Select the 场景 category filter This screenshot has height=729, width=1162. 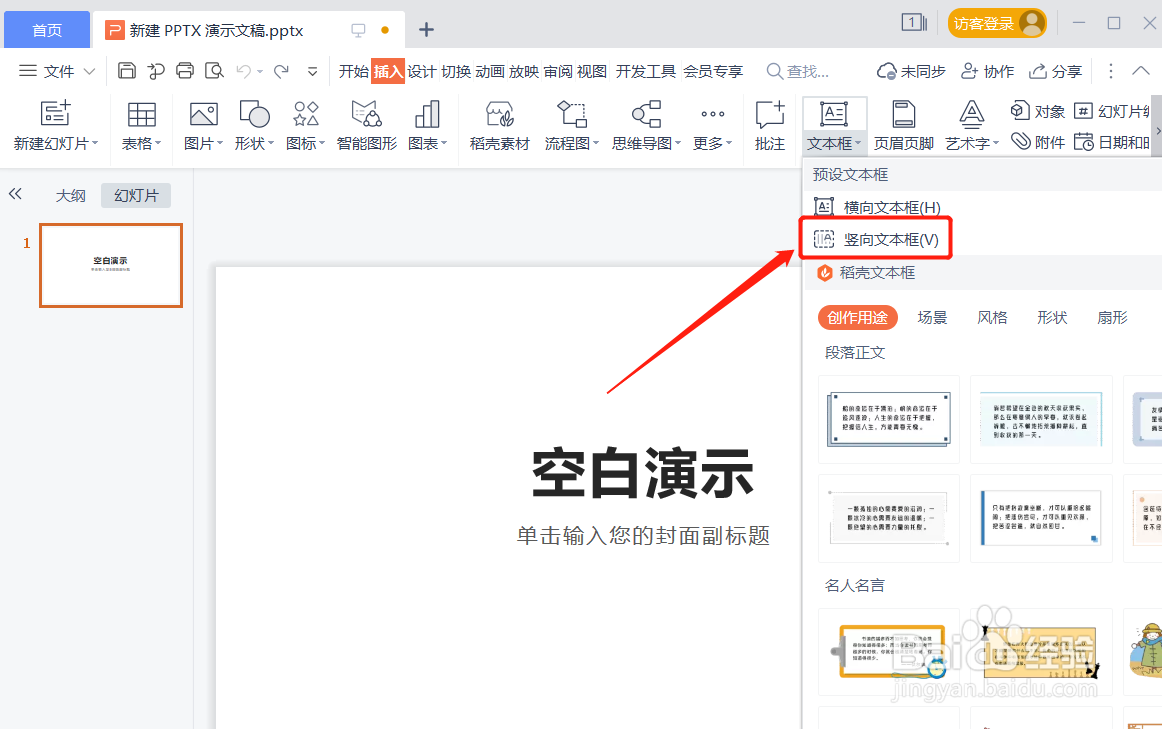coord(932,318)
